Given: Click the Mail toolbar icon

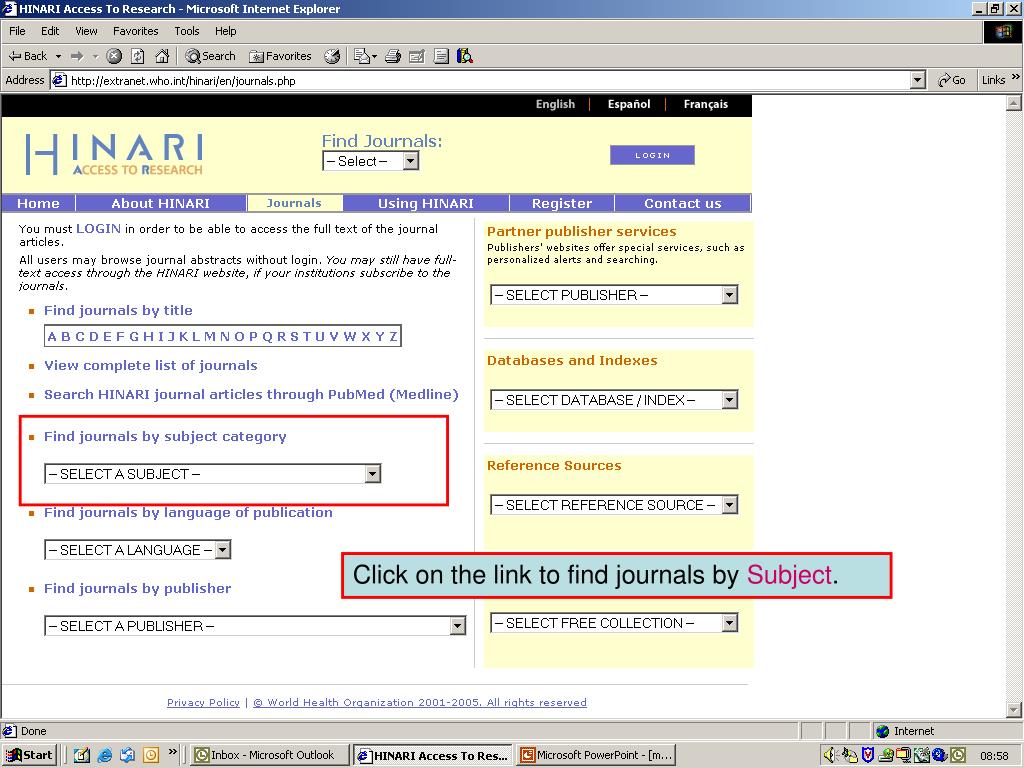Looking at the screenshot, I should tap(365, 56).
